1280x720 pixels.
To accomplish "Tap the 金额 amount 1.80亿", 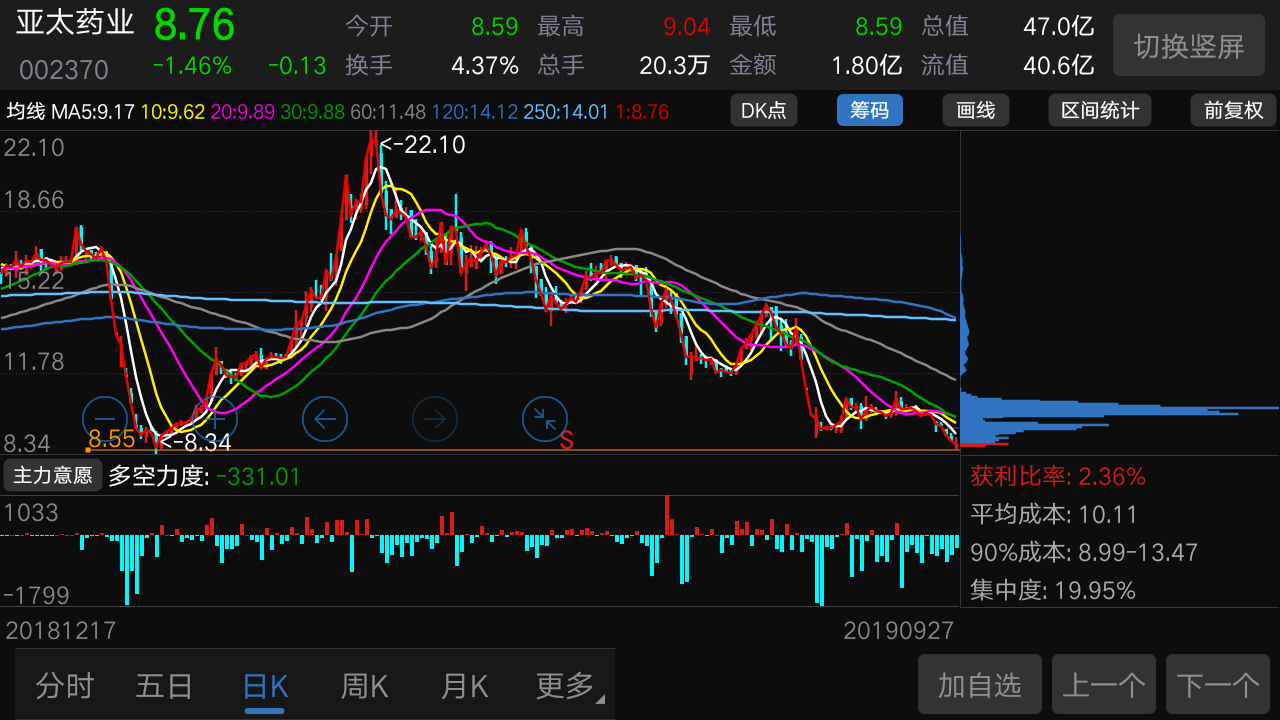I will click(x=867, y=66).
